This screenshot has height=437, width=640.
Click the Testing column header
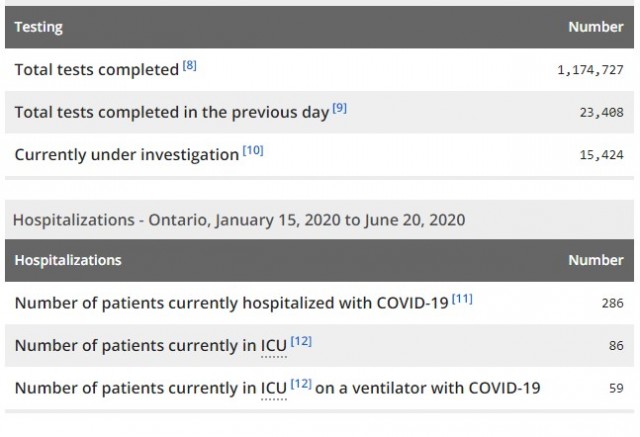(39, 27)
